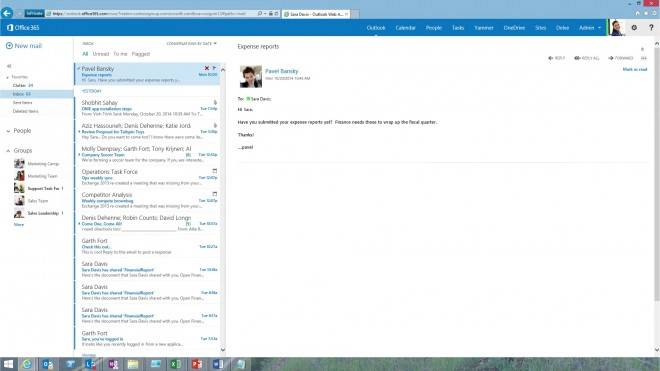Select the Clutter folder

23,85
